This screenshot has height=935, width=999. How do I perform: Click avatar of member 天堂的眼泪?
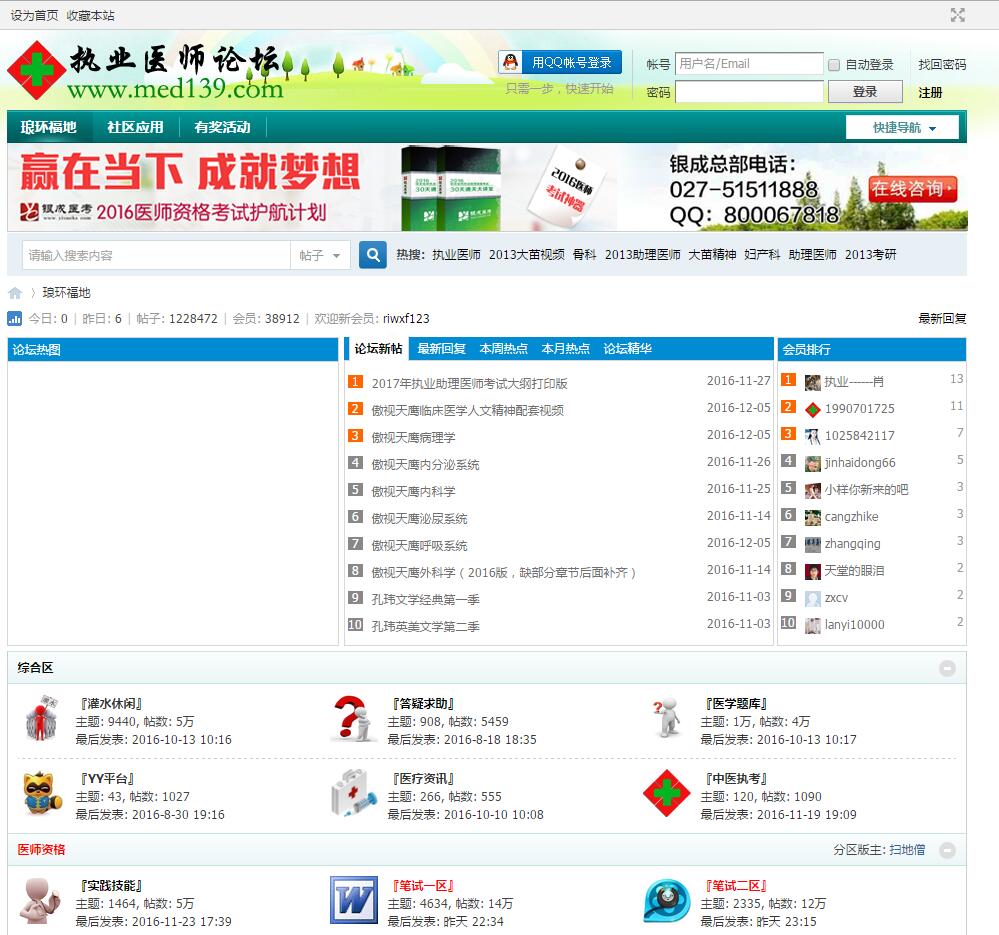pos(812,571)
